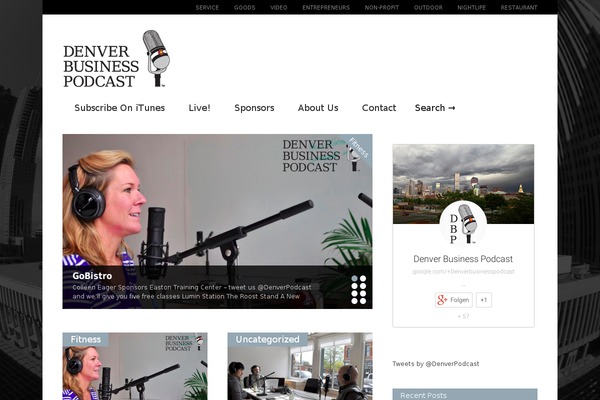Screen dimensions: 600x400
Task: Select the highlighted blue-gray slider pagination dot
Action: click(354, 279)
